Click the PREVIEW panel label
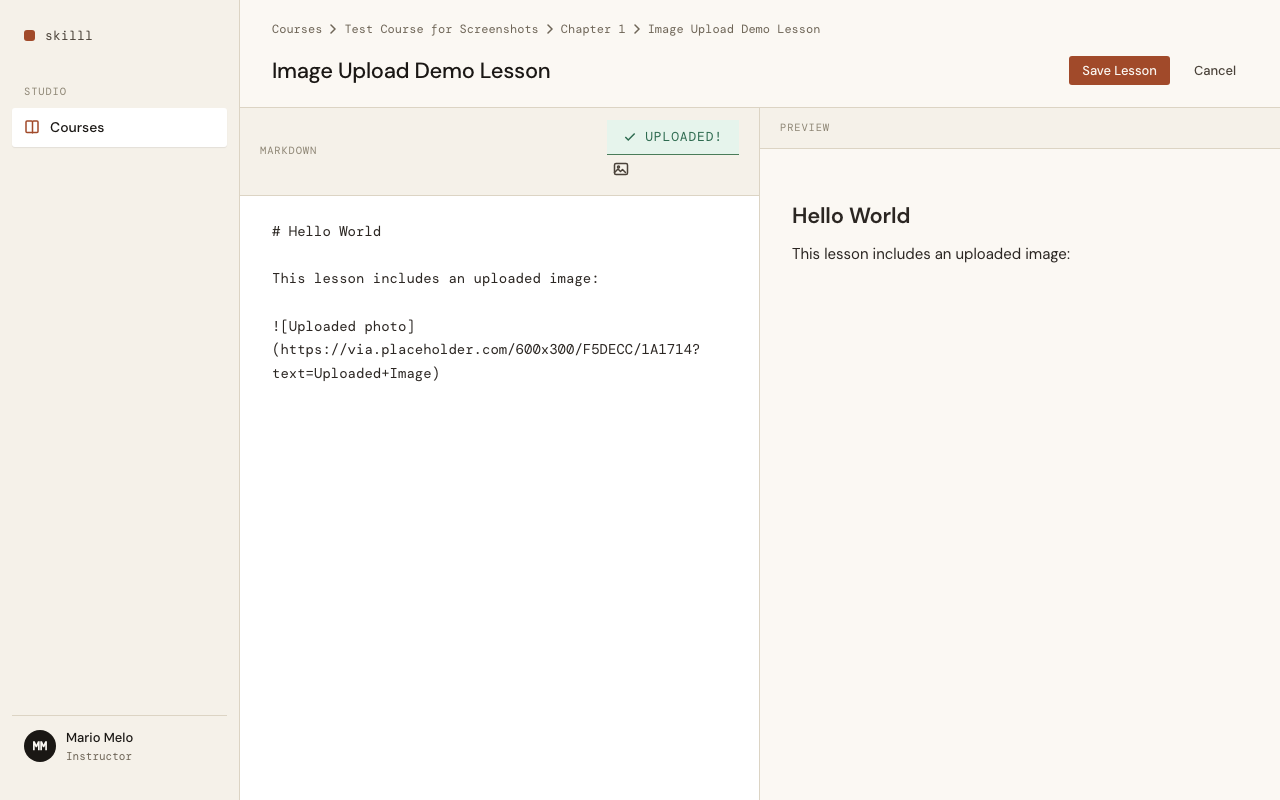This screenshot has width=1280, height=800. tap(805, 128)
